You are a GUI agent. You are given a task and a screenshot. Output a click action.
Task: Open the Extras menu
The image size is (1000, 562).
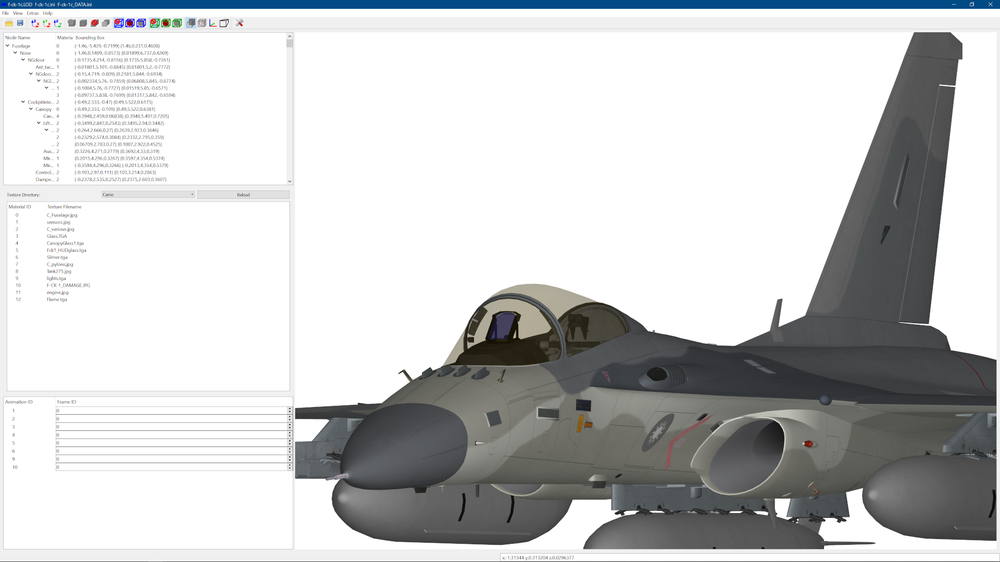(33, 13)
